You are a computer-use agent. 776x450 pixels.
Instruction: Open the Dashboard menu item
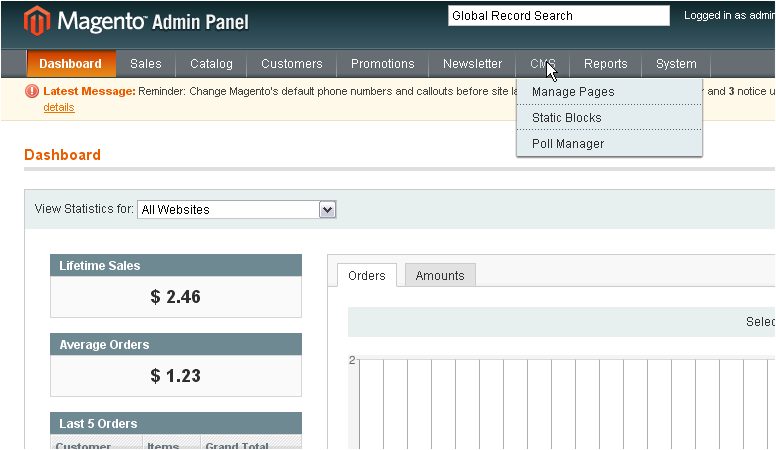pyautogui.click(x=71, y=64)
